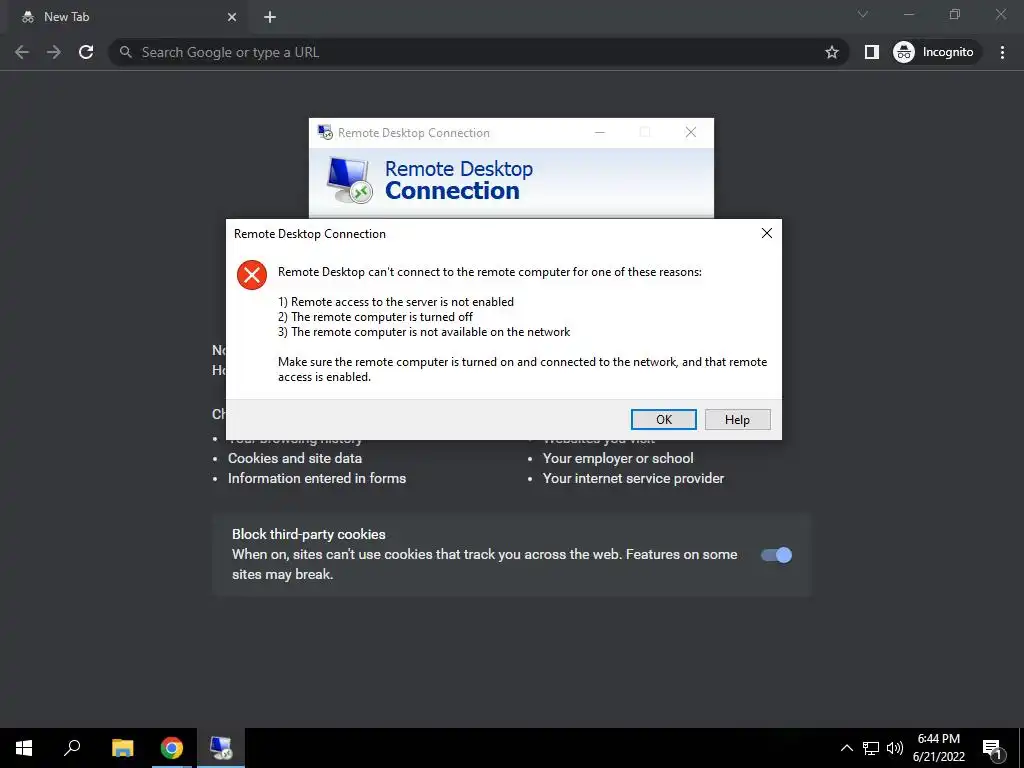Open Chrome side panel icon
Screen dimensions: 1024x768
tap(872, 52)
